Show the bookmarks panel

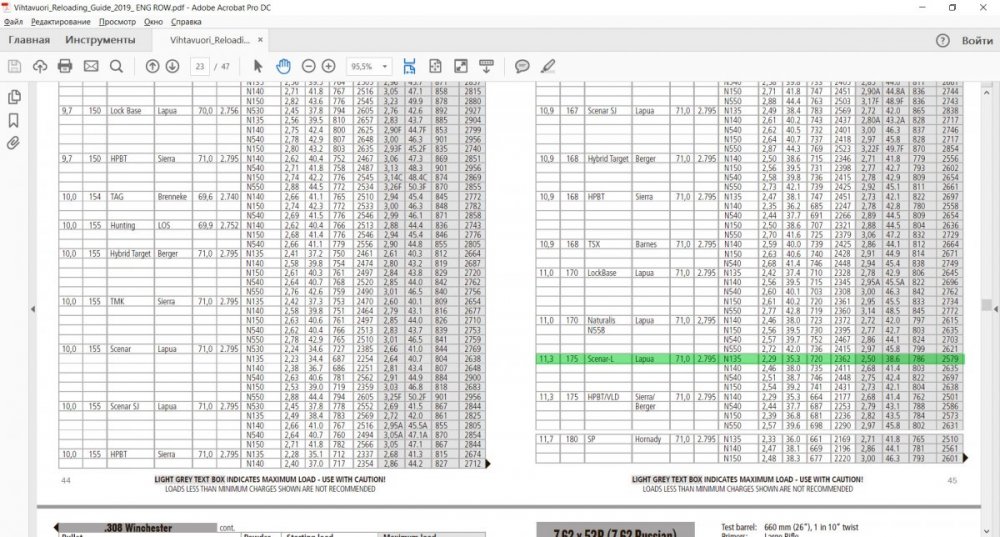pos(14,120)
